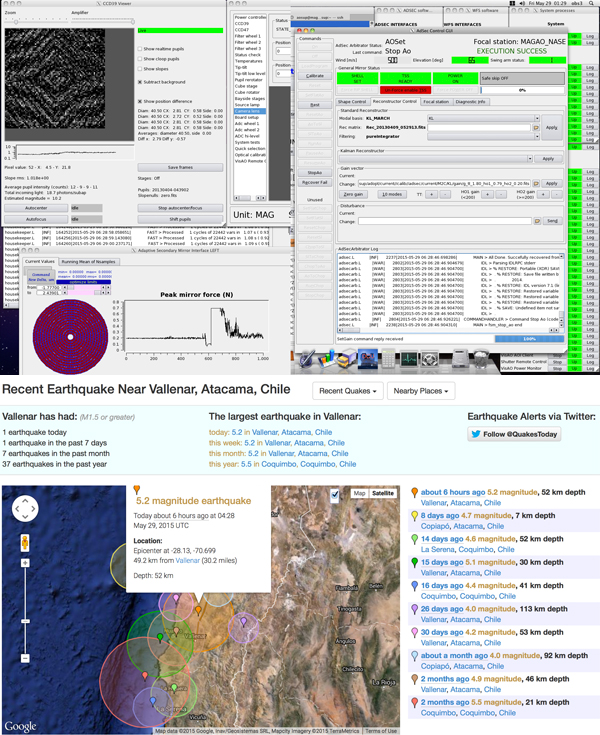The height and width of the screenshot is (735, 600).
Task: Click the orange 5.2 magnitude map pin
Action: click(x=198, y=610)
